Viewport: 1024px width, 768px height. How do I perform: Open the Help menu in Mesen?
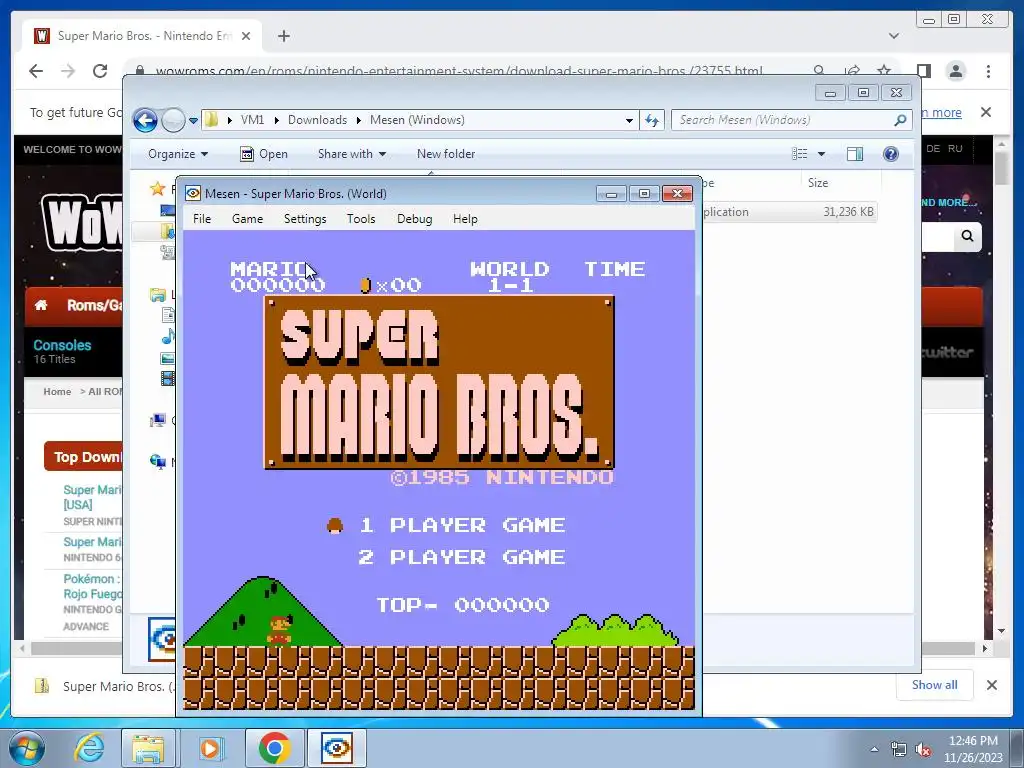pos(465,219)
